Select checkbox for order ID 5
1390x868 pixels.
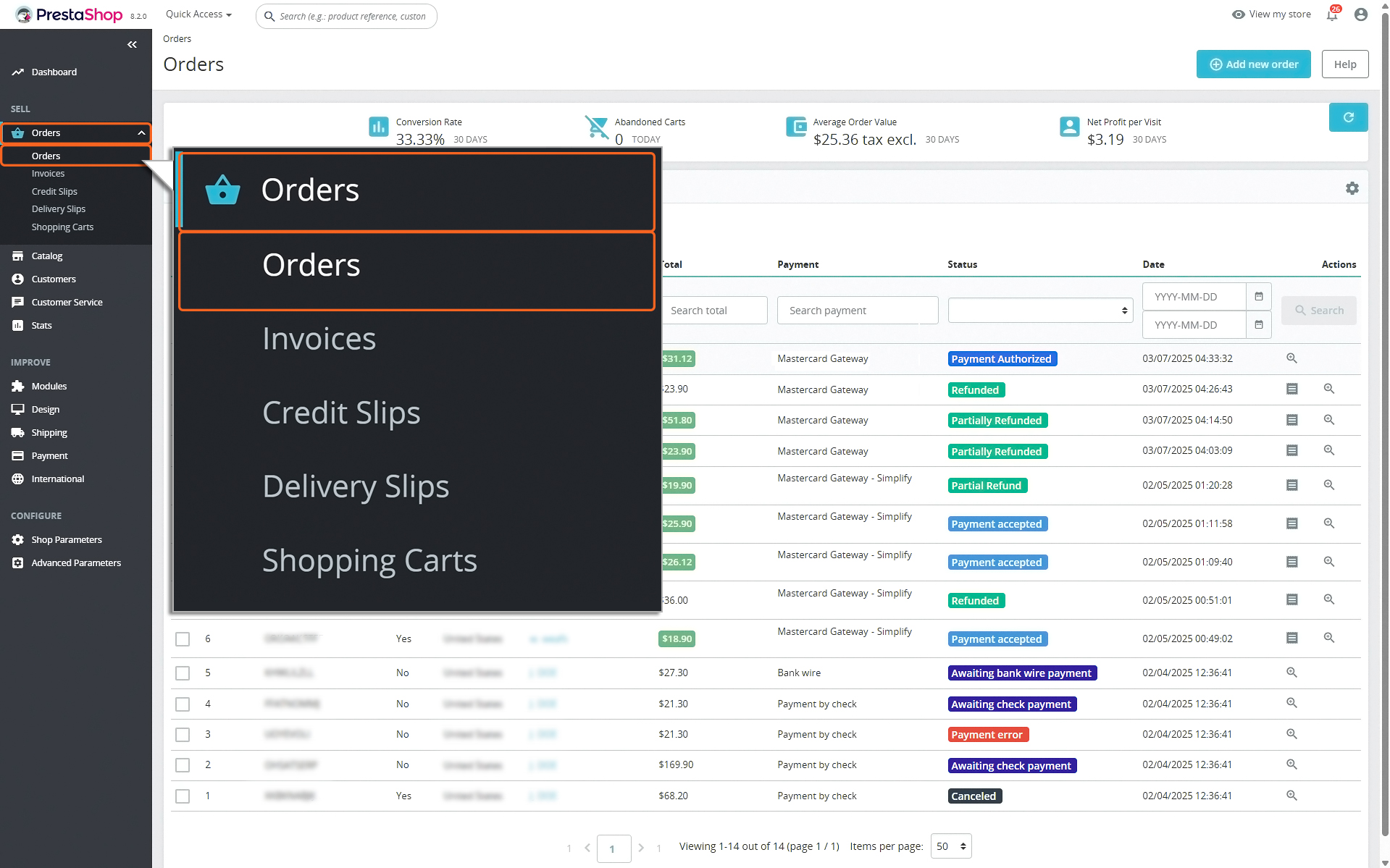[x=183, y=673]
